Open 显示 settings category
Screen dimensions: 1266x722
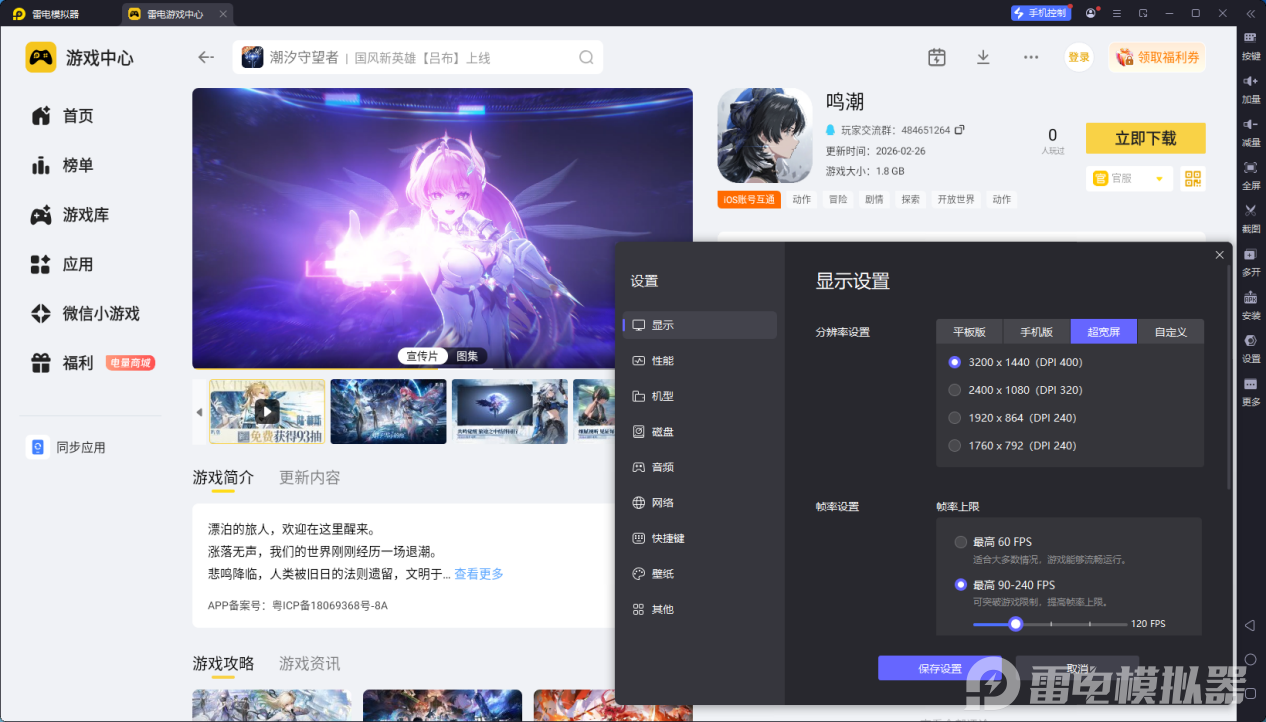click(700, 325)
